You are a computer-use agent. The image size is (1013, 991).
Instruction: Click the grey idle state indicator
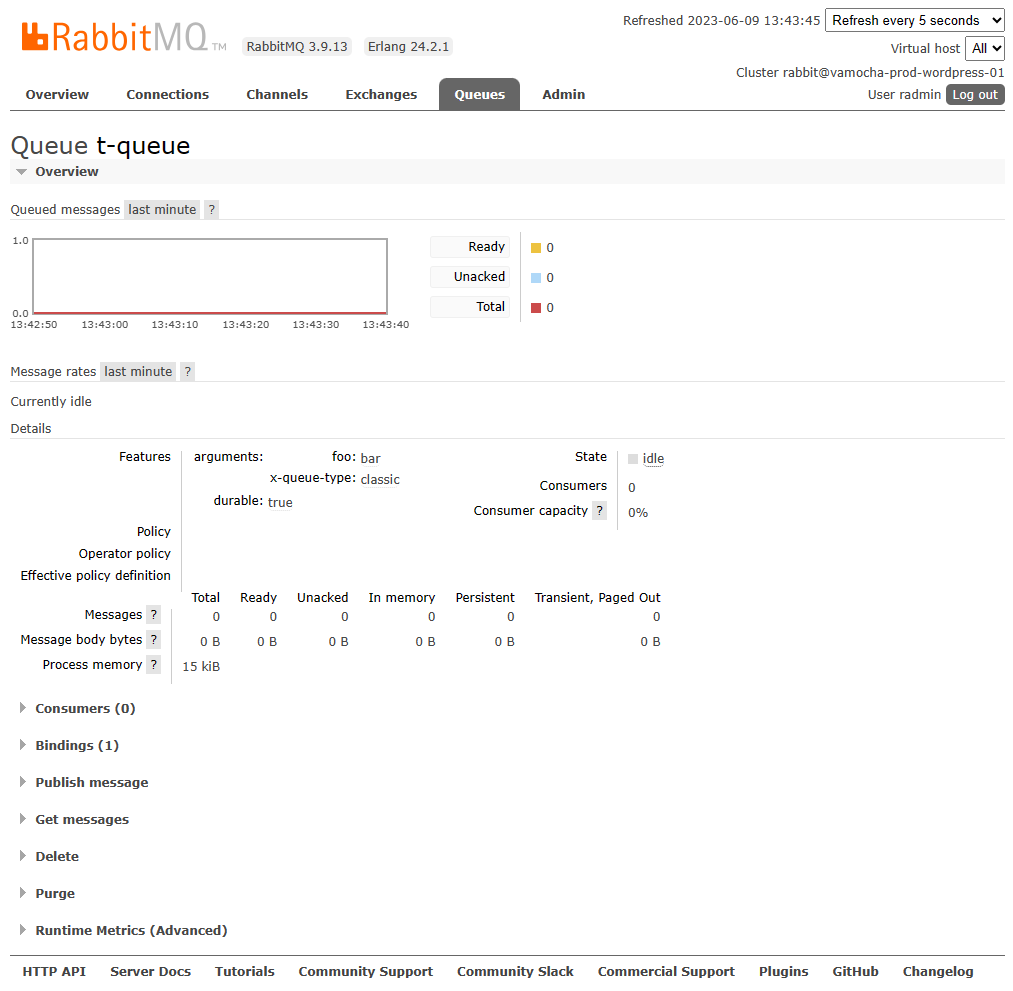coord(633,459)
